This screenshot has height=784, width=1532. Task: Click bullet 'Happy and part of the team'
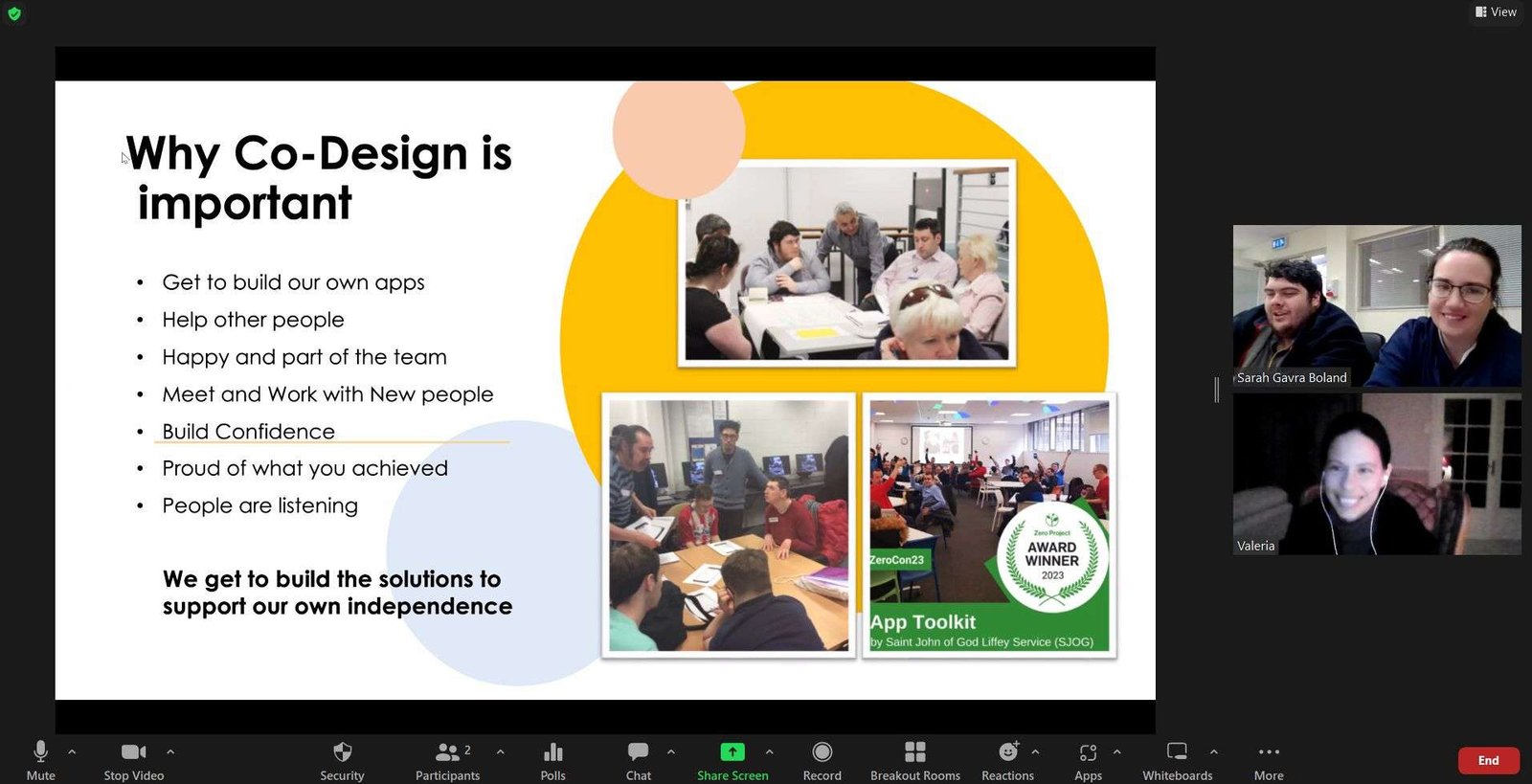point(304,357)
